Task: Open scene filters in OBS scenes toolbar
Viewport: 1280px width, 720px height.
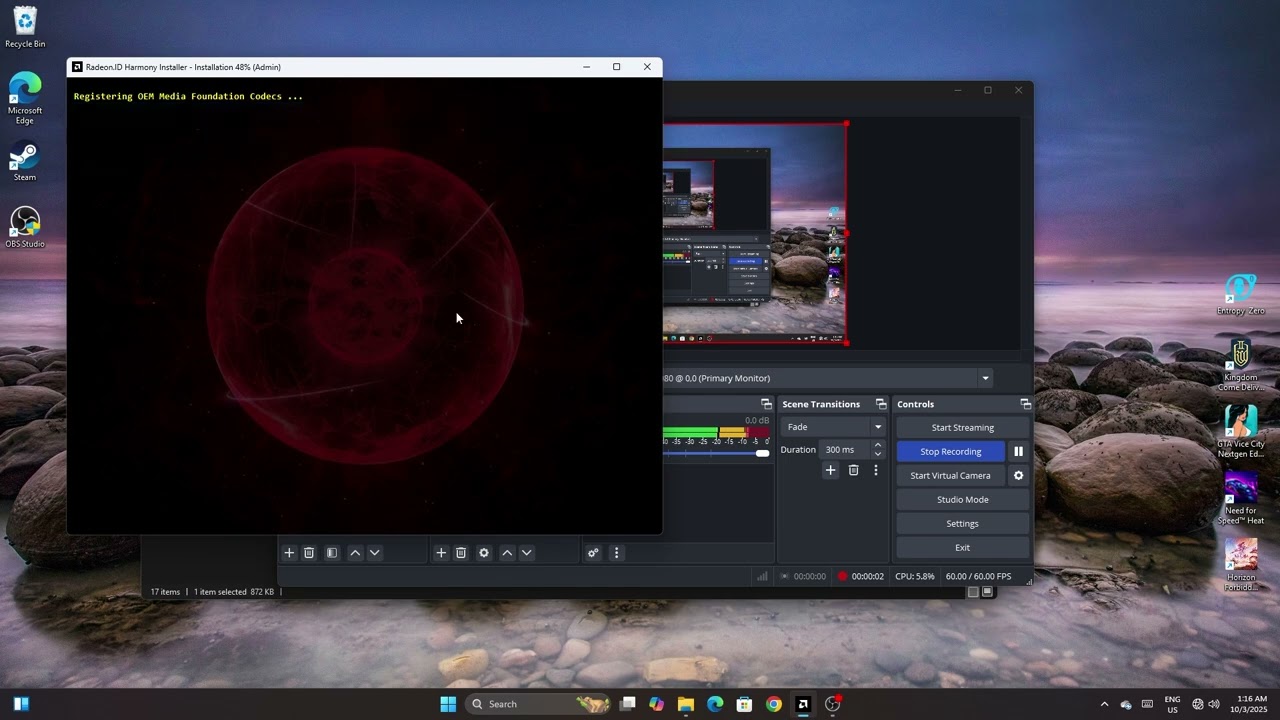Action: pos(332,553)
